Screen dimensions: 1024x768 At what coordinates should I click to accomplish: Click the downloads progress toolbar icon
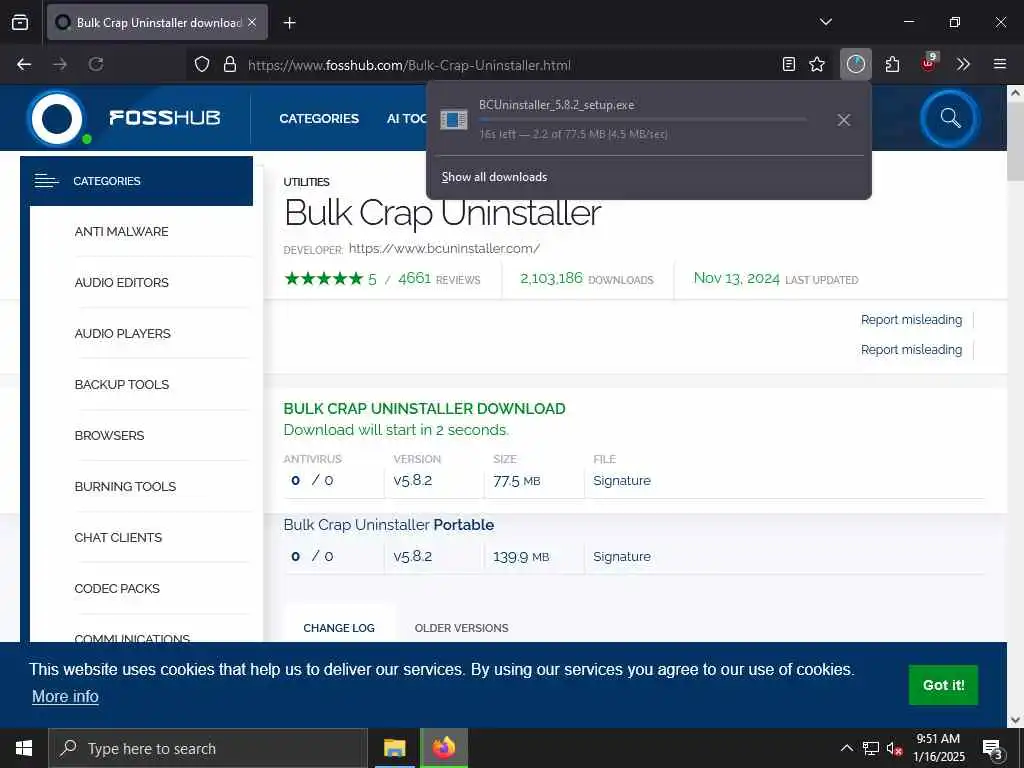[x=856, y=64]
